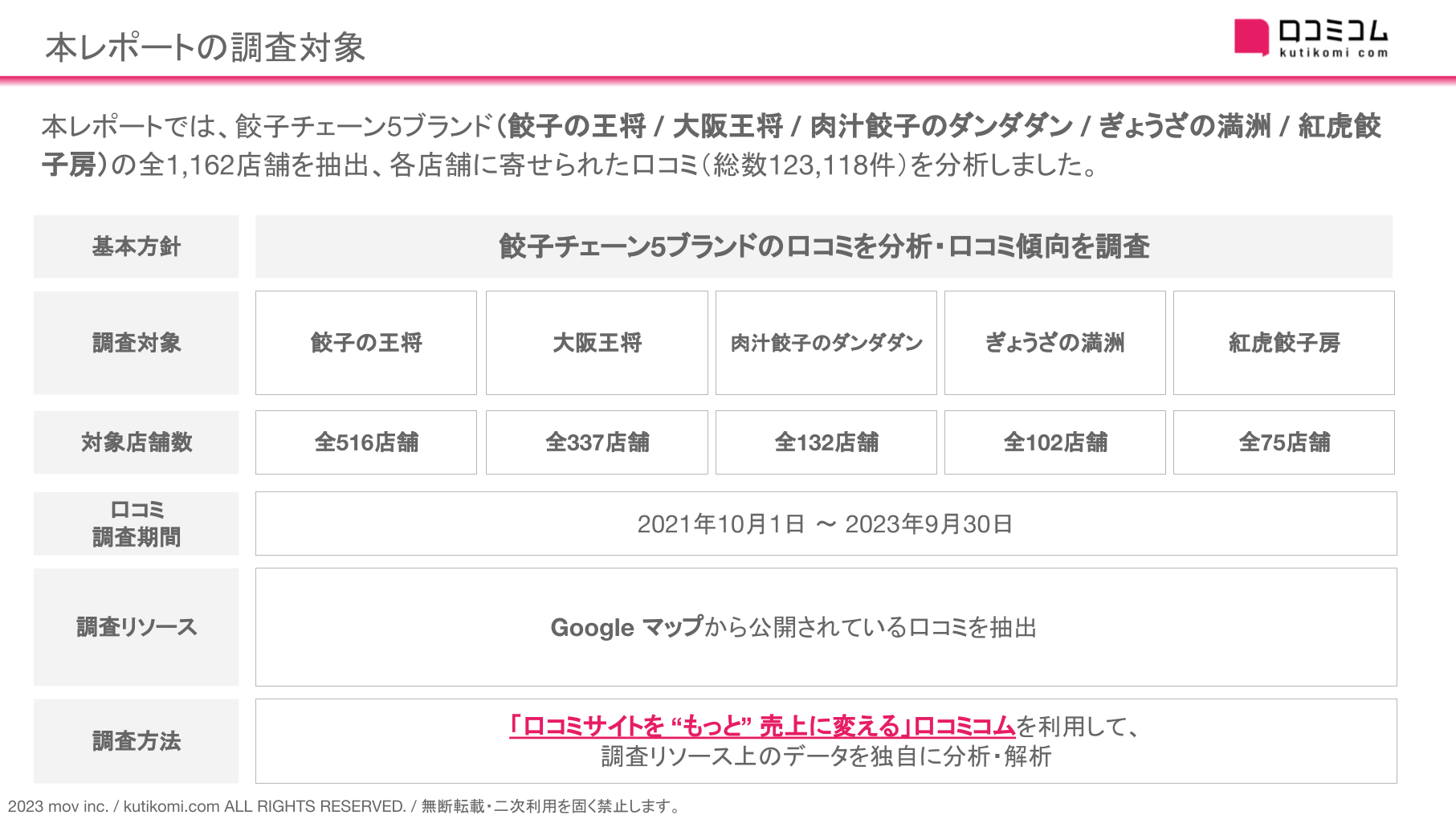Screen dimensions: 1456x819
Task: Click the 調査方法 row label
Action: 137,741
